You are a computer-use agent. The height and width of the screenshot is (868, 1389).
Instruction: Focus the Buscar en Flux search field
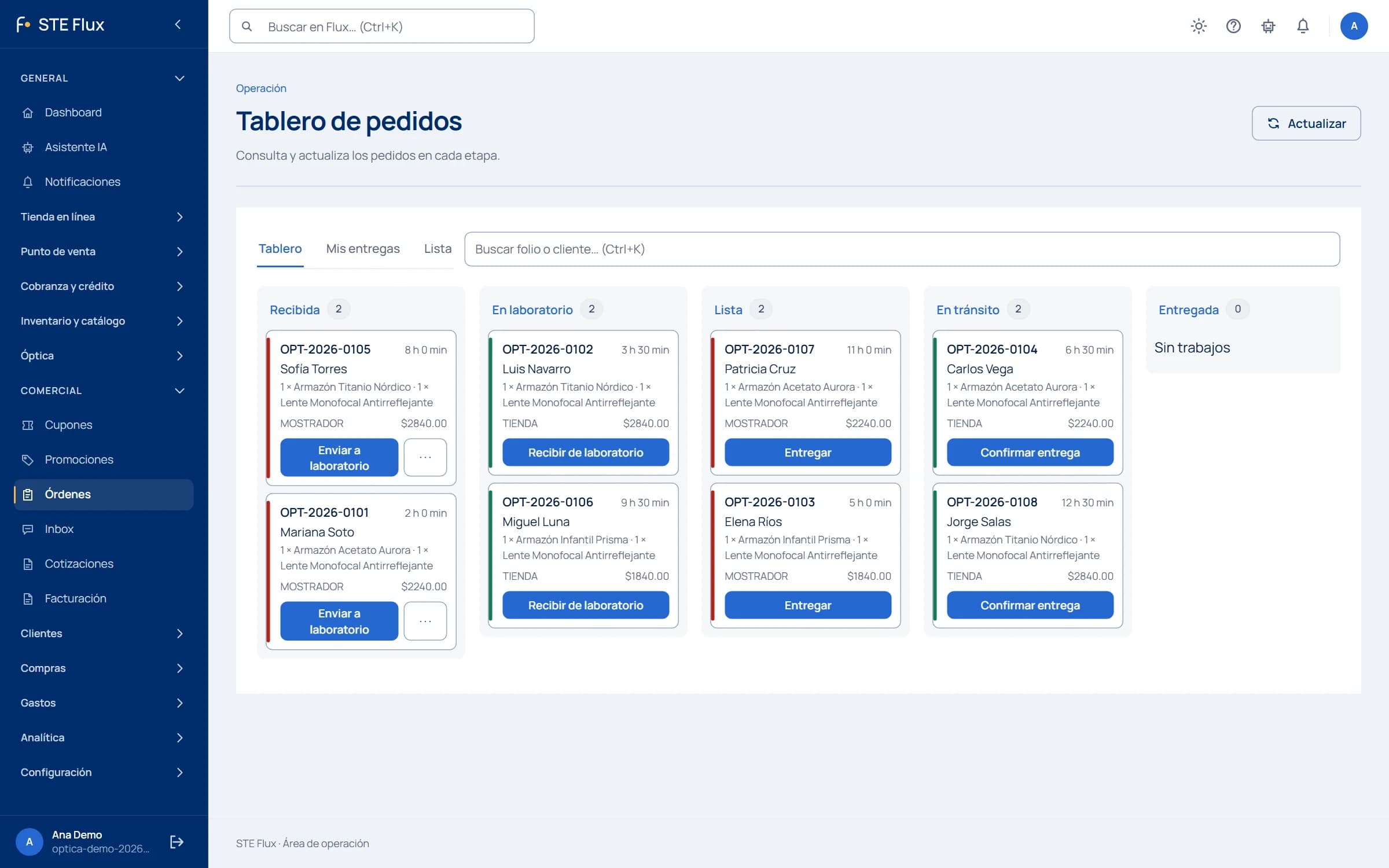click(x=382, y=26)
